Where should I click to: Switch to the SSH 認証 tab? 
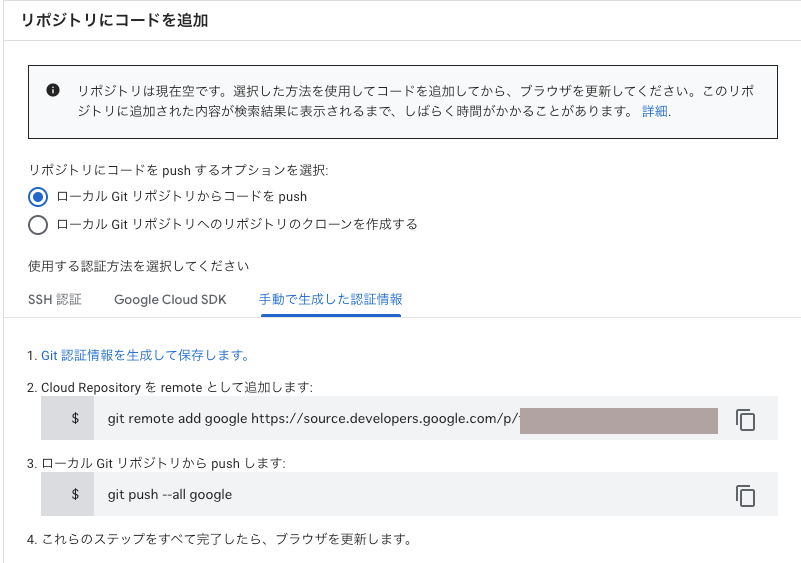55,299
